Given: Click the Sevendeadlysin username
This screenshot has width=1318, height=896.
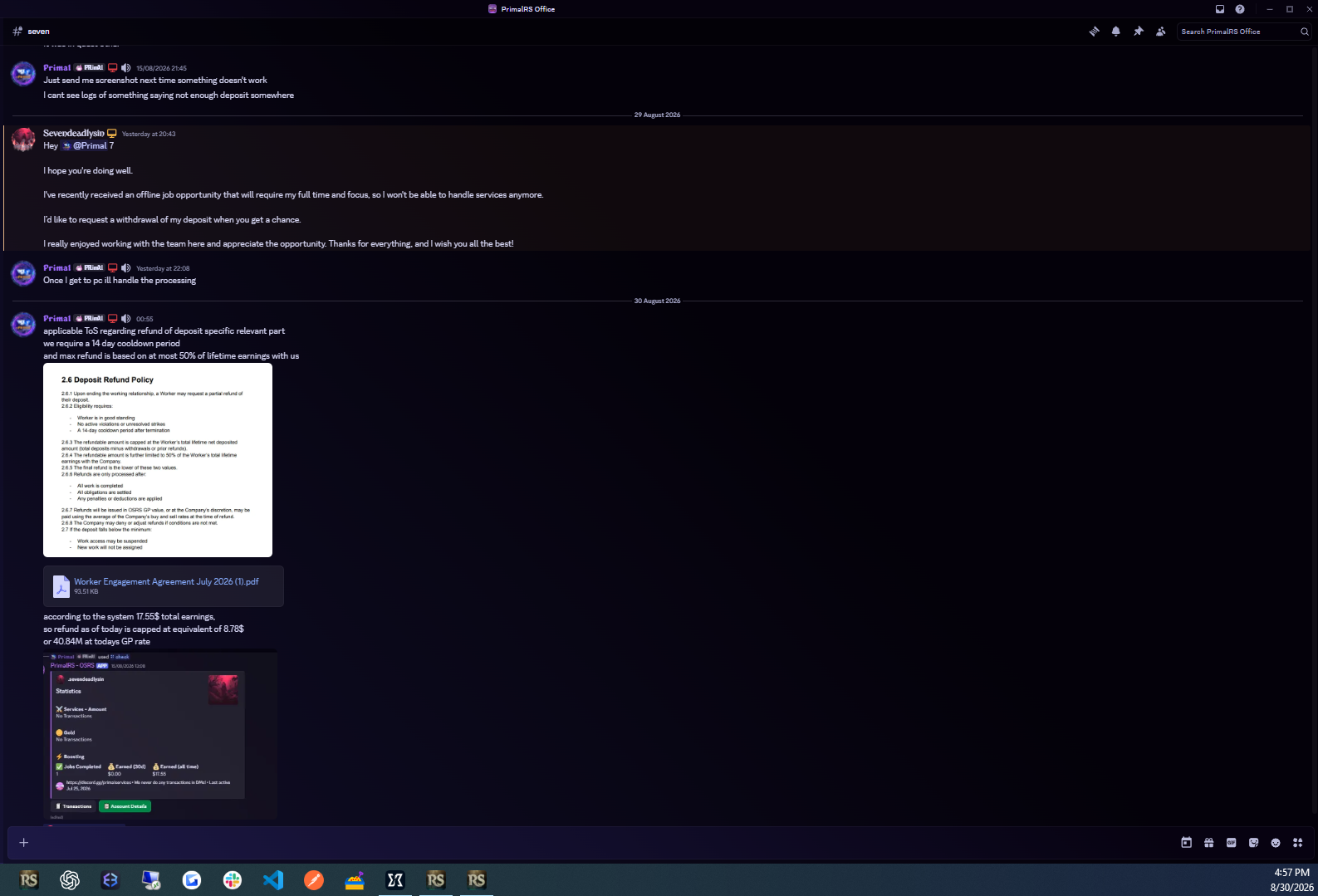Looking at the screenshot, I should [74, 134].
